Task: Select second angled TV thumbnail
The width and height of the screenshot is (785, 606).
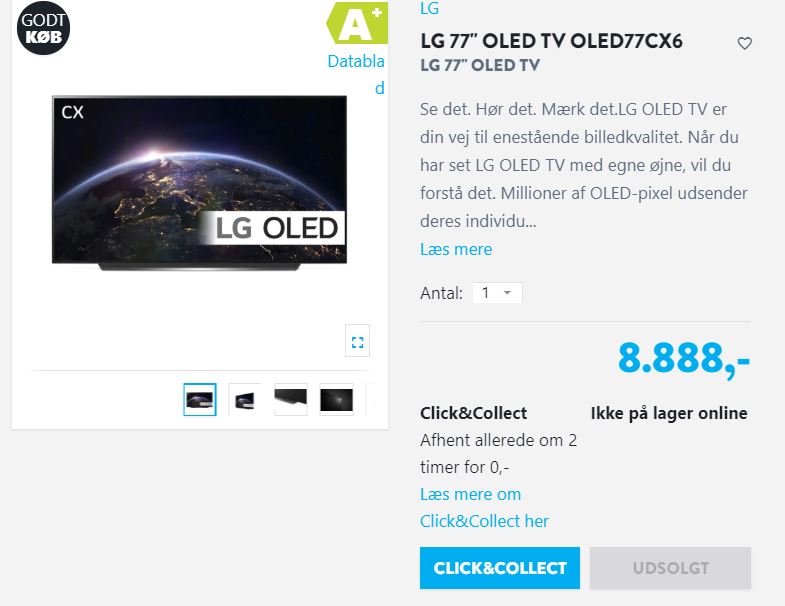Action: click(x=245, y=400)
